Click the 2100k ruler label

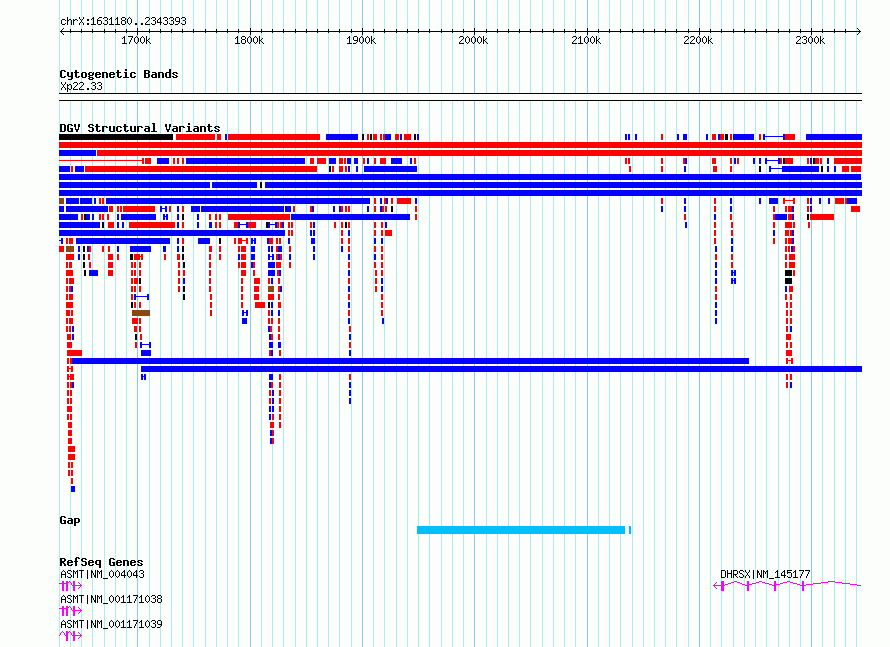[x=586, y=40]
